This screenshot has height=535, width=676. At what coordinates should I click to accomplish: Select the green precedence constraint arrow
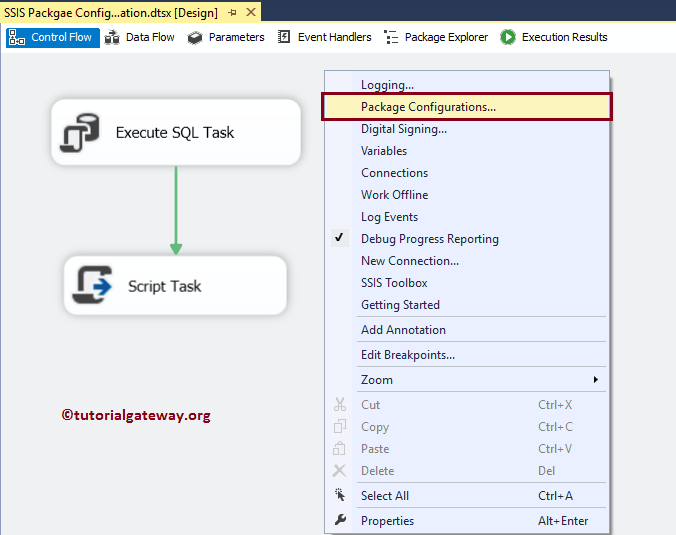point(176,210)
